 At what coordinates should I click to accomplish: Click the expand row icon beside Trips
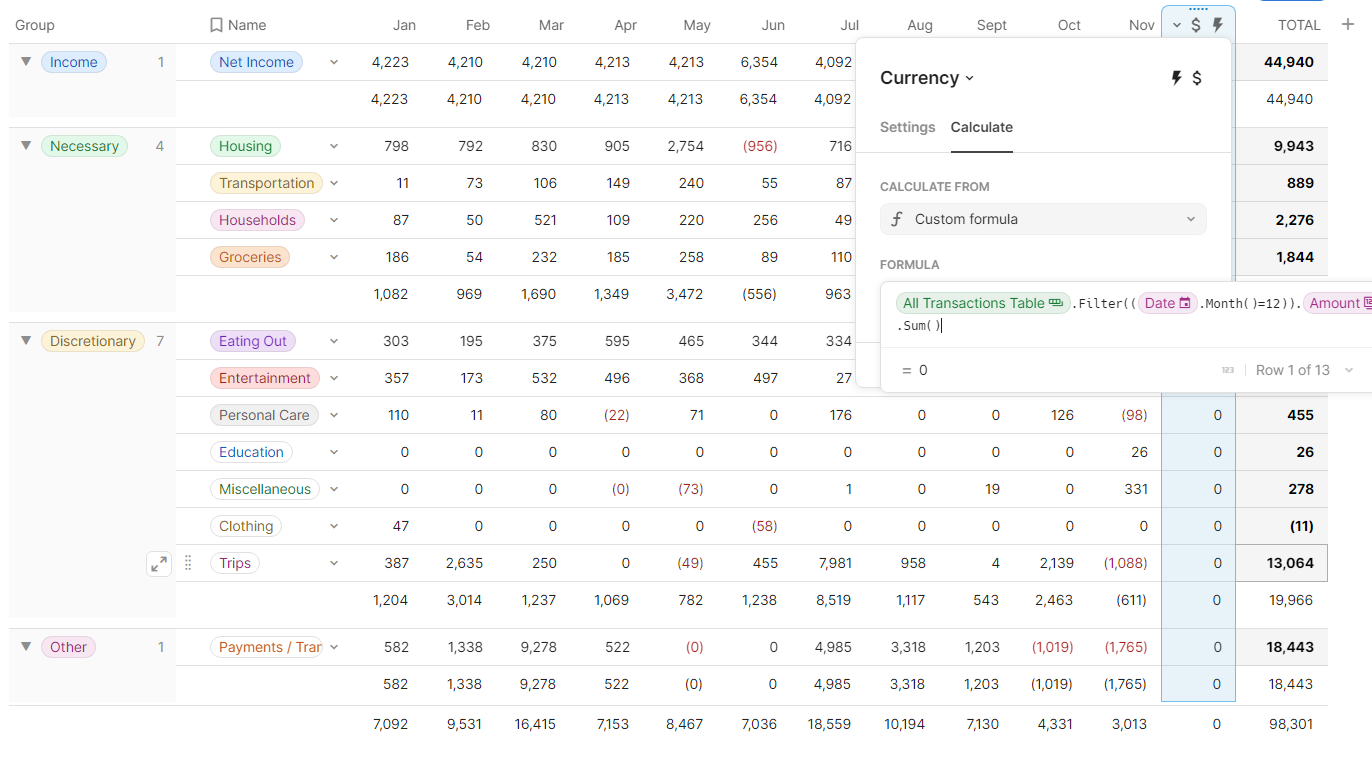coord(159,564)
